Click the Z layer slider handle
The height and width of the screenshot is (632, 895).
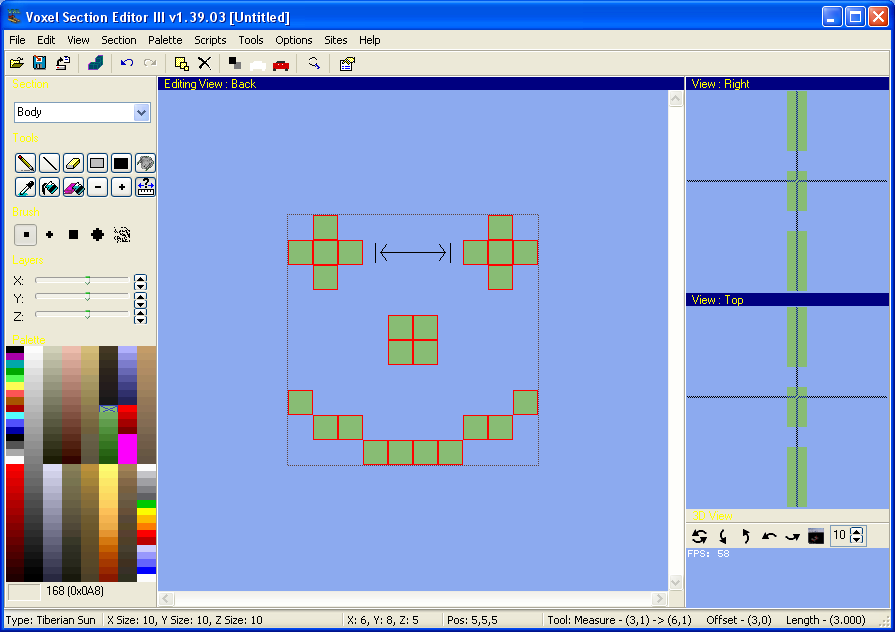point(87,315)
